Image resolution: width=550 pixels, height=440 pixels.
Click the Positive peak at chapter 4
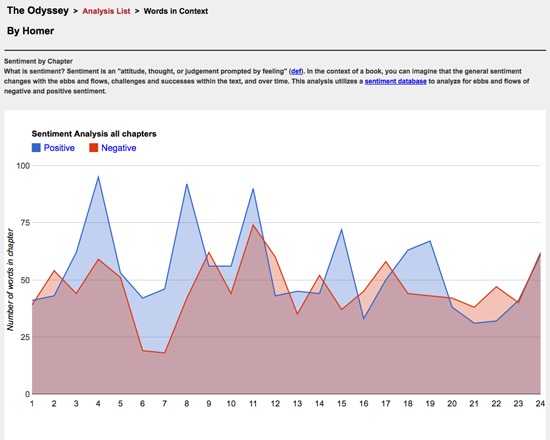(x=99, y=177)
